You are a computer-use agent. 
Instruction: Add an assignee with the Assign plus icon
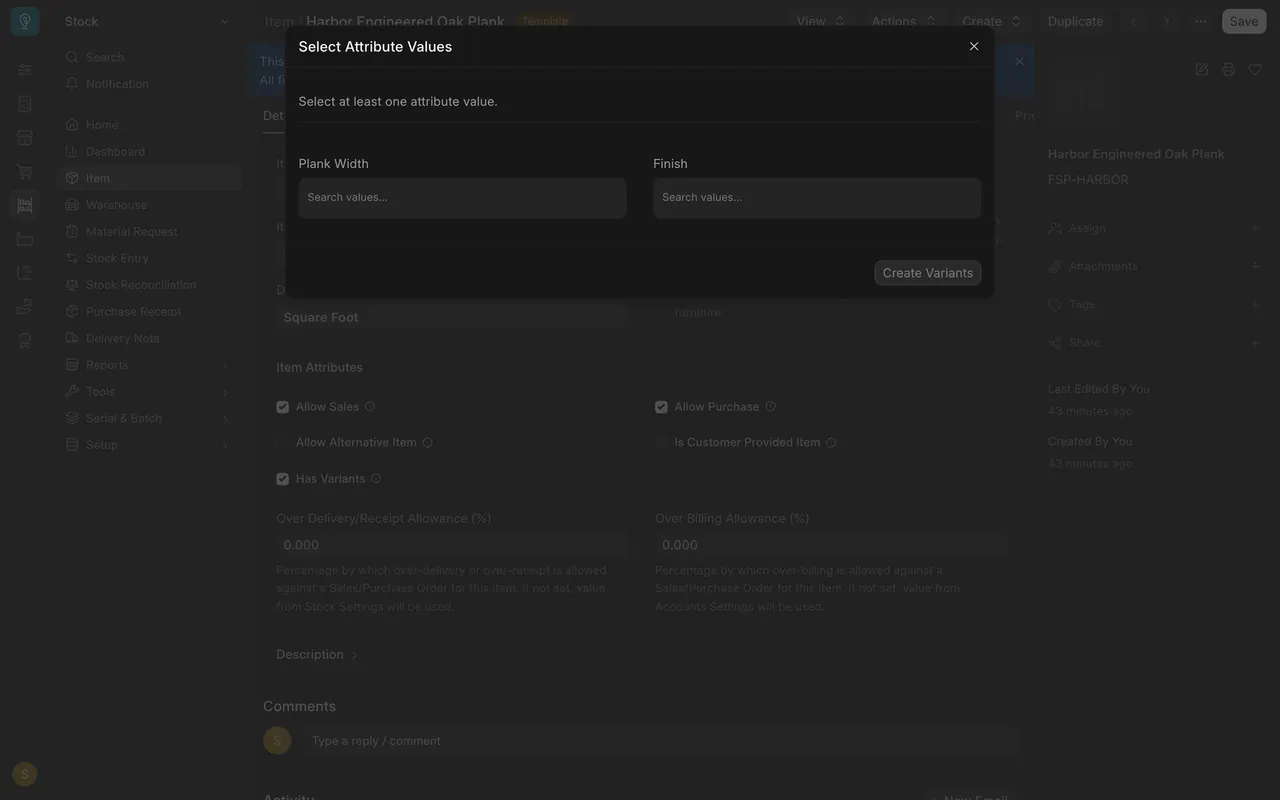tap(1255, 228)
